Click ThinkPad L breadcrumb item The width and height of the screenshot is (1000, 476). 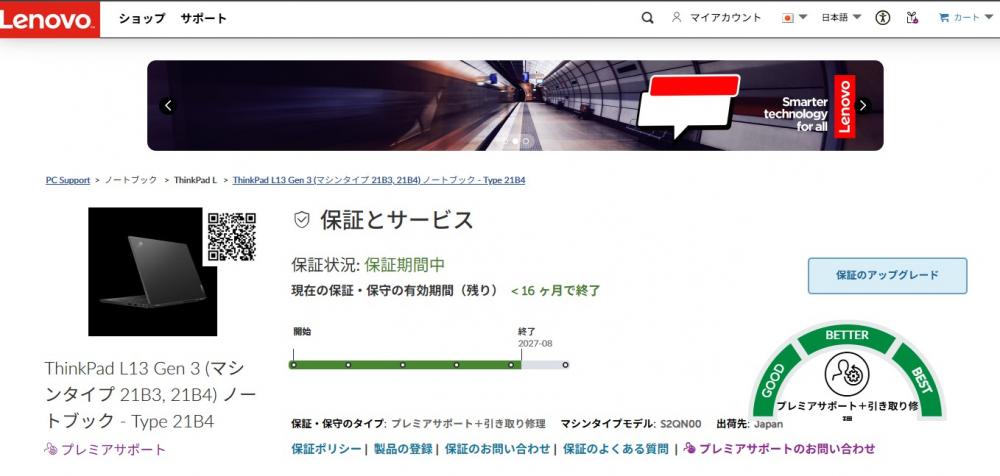195,181
